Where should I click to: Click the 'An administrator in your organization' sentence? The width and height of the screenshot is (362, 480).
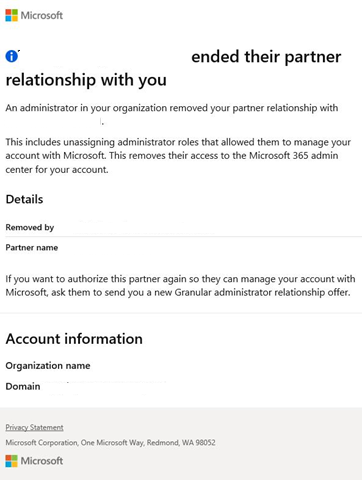click(x=172, y=108)
